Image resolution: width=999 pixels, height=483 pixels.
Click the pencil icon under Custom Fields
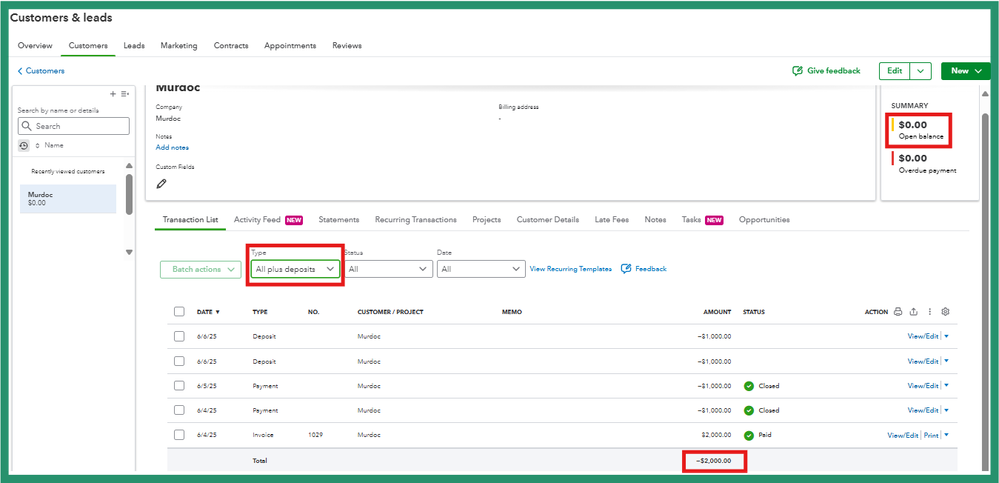(161, 184)
